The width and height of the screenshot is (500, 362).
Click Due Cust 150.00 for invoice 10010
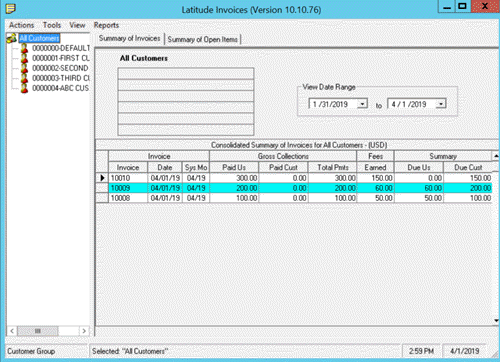[x=468, y=178]
